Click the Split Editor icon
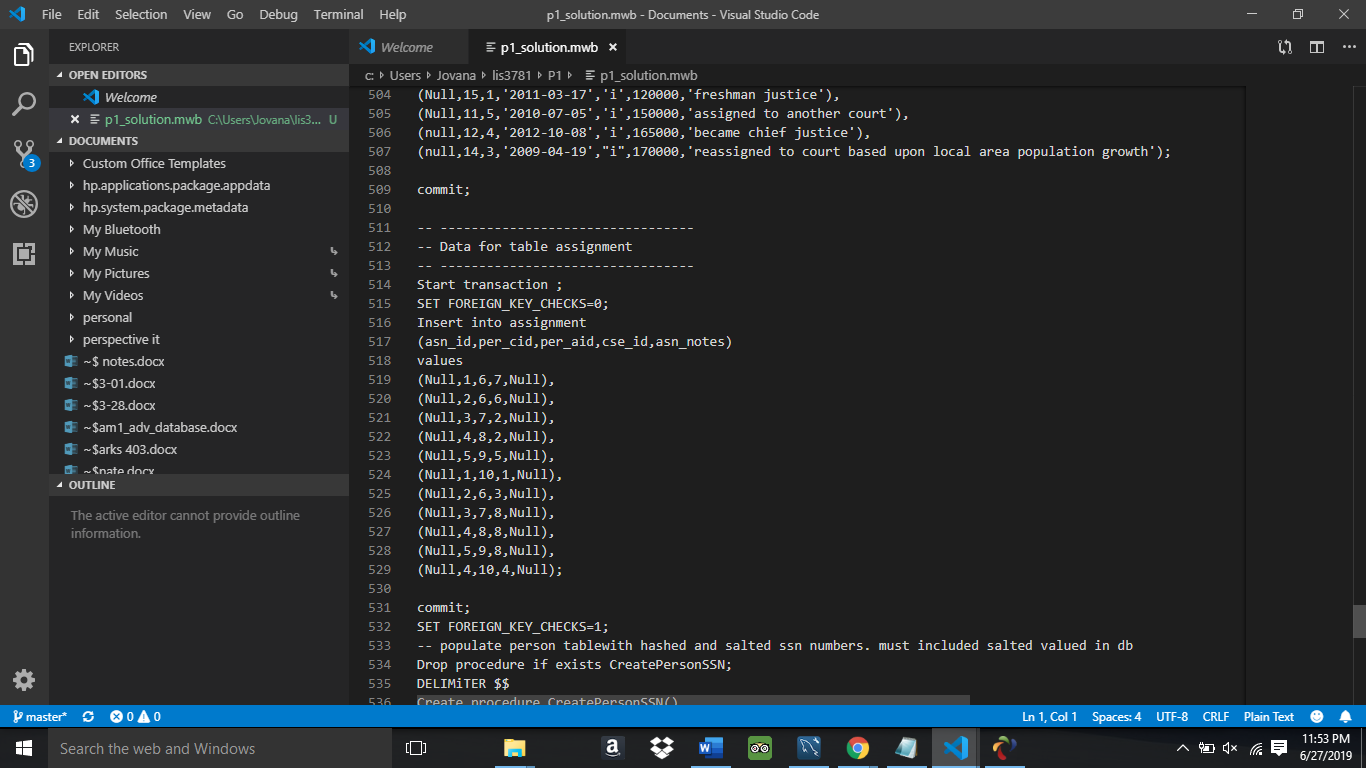The width and height of the screenshot is (1366, 768). pos(1317,47)
